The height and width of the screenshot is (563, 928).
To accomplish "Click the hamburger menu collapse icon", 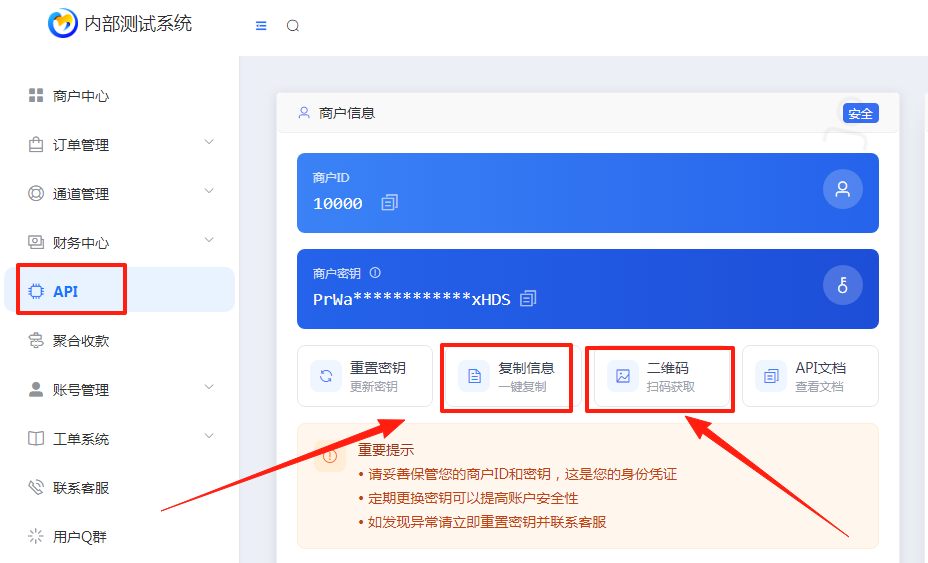I will pos(261,26).
